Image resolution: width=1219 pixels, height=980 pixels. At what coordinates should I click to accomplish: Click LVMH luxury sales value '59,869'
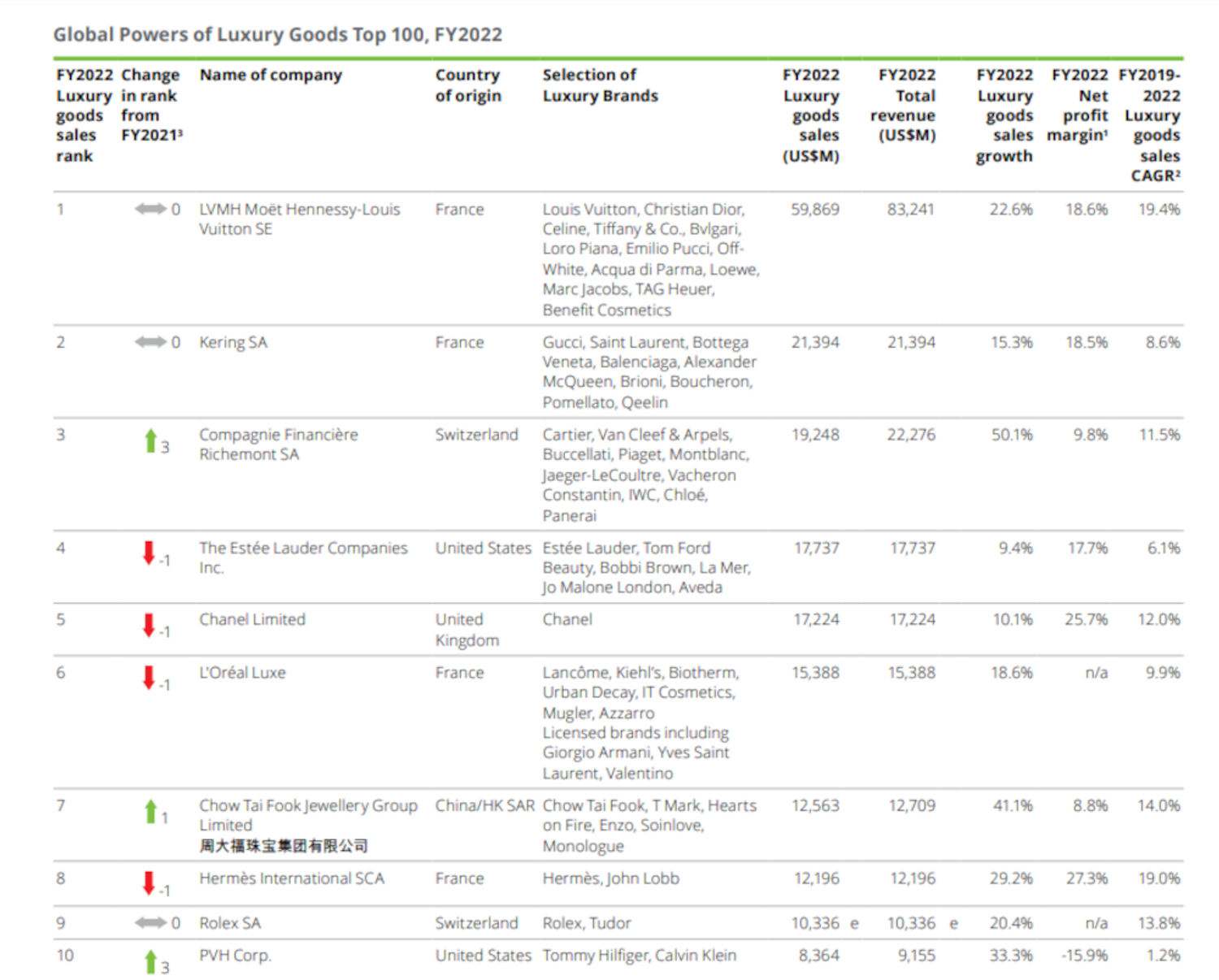[815, 210]
